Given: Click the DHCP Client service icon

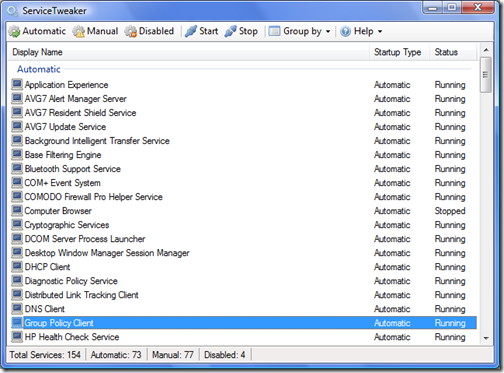Looking at the screenshot, I should [x=17, y=266].
